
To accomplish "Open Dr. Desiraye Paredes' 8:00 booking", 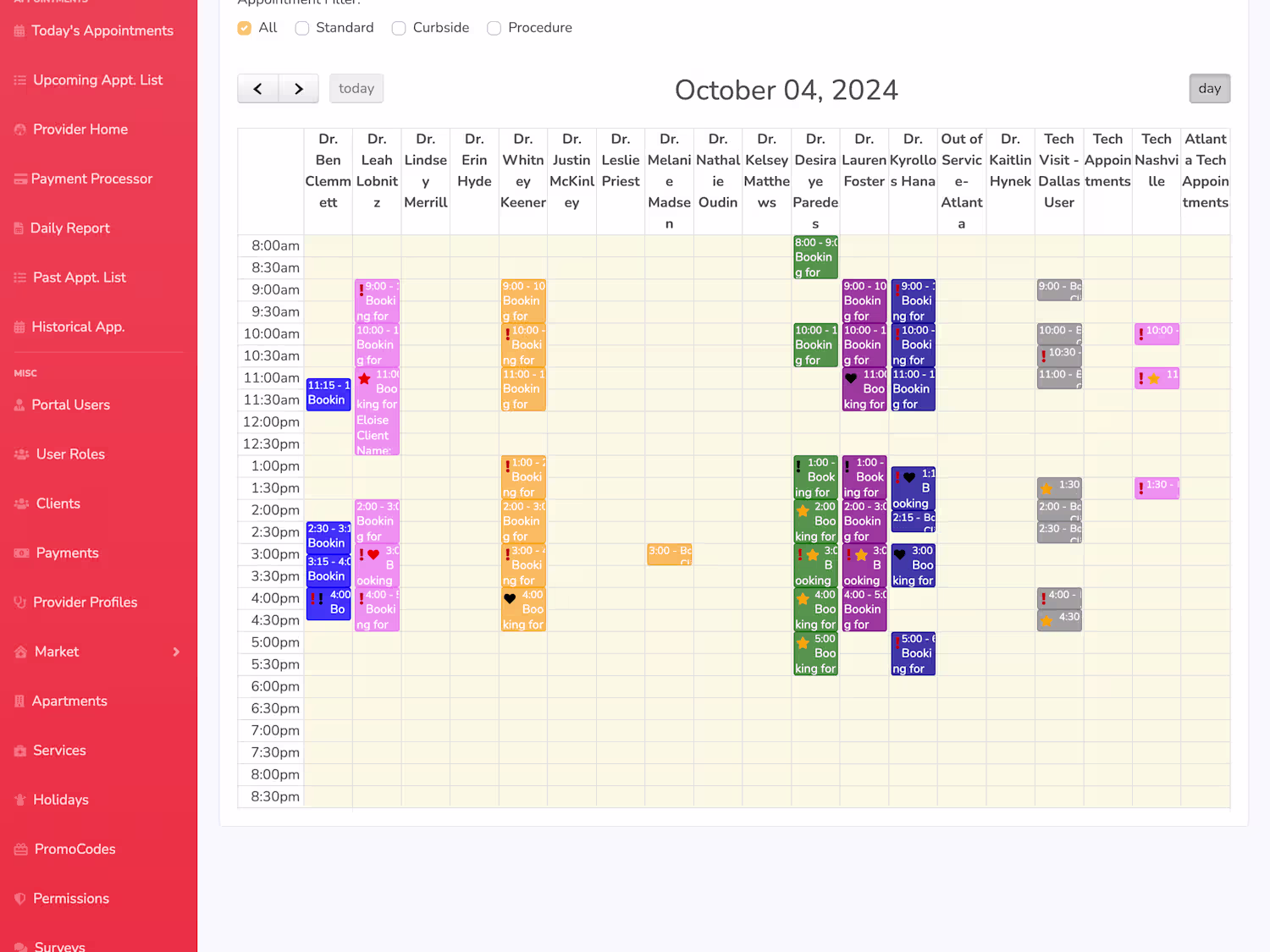I will click(x=815, y=257).
